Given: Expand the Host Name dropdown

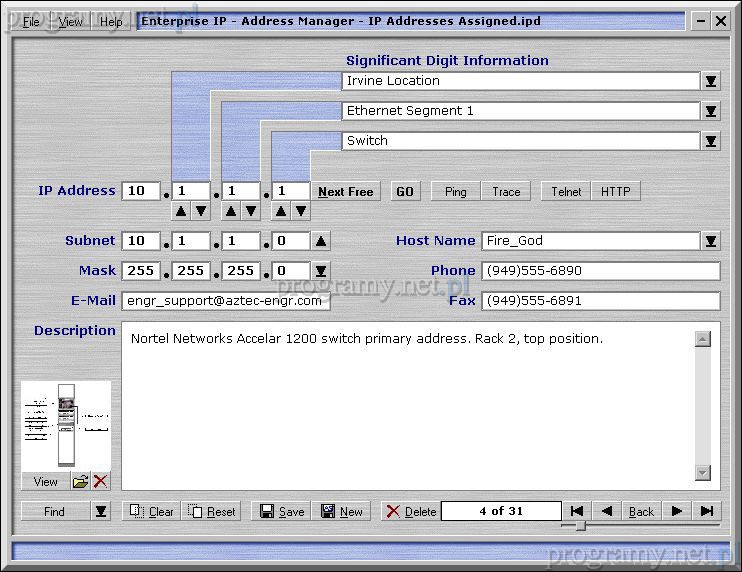Looking at the screenshot, I should [710, 241].
